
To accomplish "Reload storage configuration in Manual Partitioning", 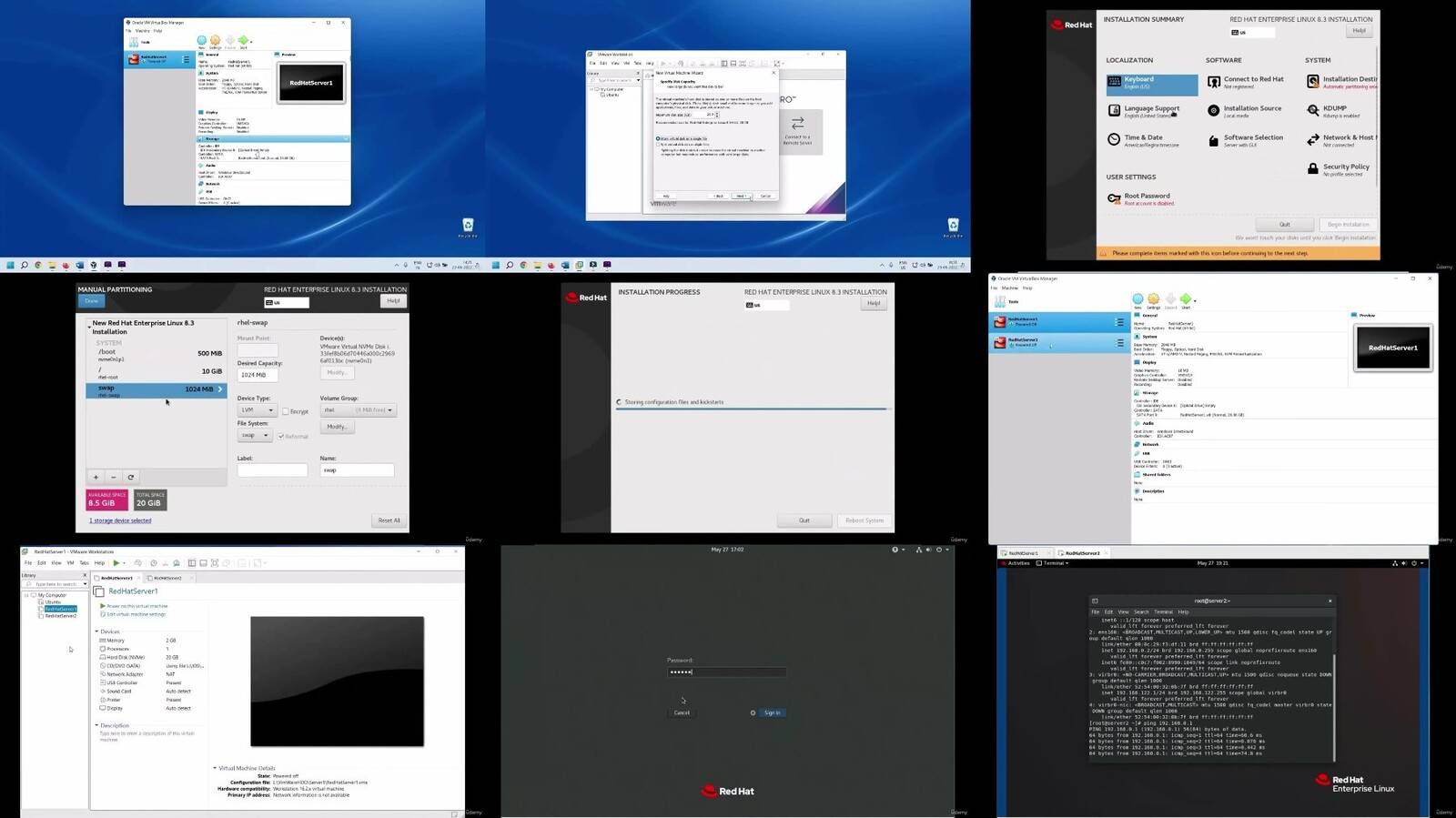I will point(131,477).
